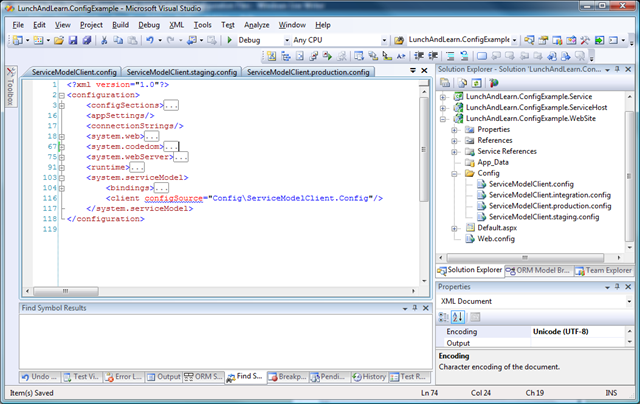Click Show All Files icon in Solution Explorer

[462, 83]
